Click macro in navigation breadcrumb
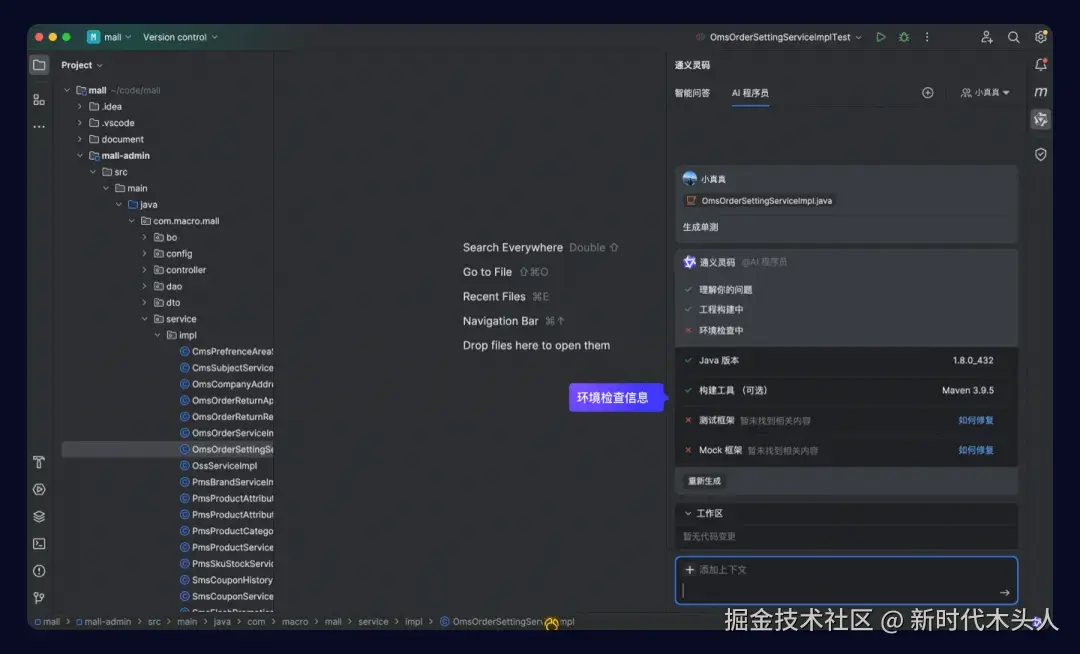 [295, 622]
